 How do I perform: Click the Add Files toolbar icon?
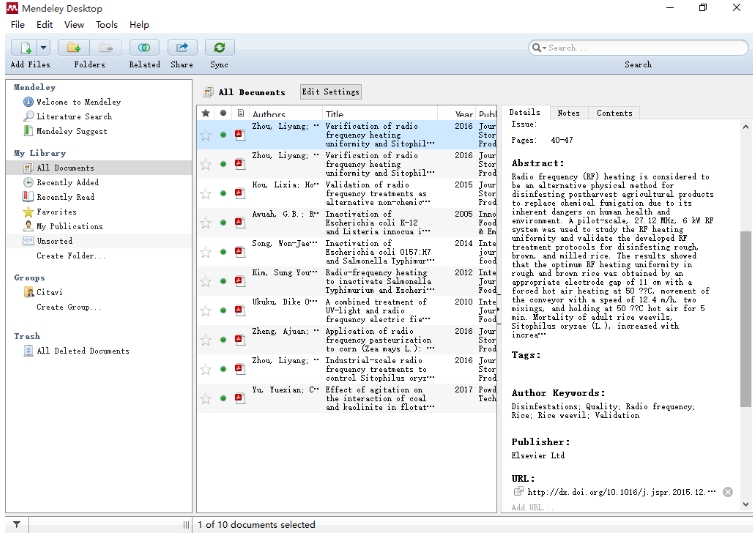coord(25,48)
